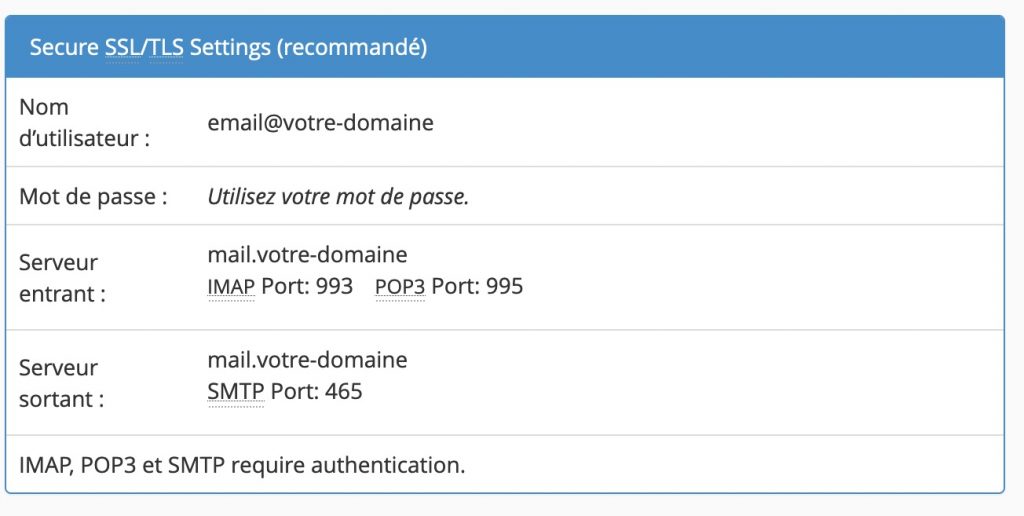Click the IMAP port number 993
The image size is (1024, 516).
[x=334, y=287]
